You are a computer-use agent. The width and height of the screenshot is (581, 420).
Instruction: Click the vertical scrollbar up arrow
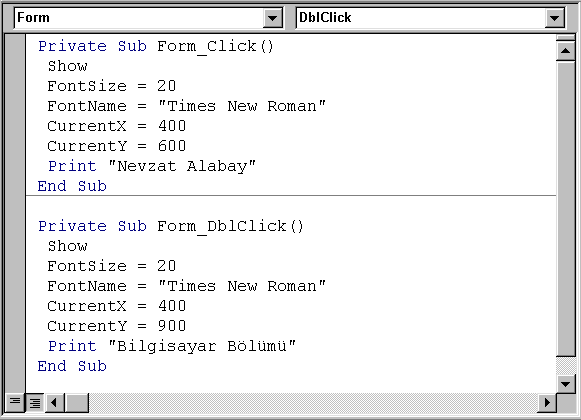[x=565, y=51]
